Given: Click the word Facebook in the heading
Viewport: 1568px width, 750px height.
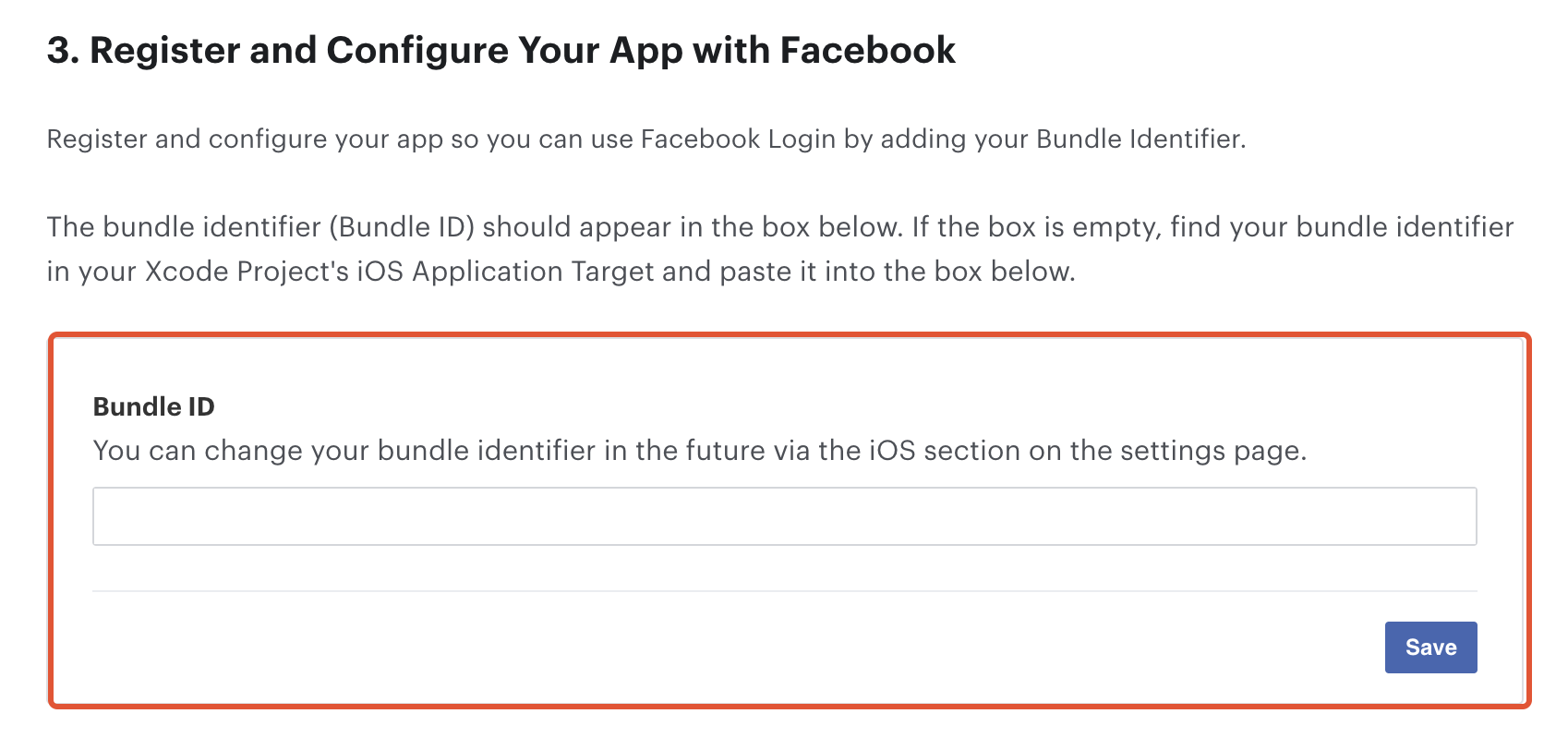Looking at the screenshot, I should [x=867, y=51].
